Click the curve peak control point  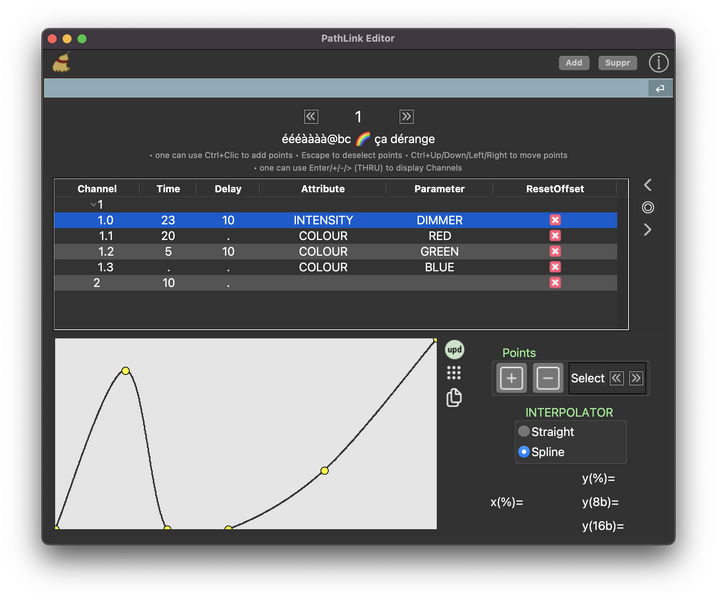[x=126, y=371]
